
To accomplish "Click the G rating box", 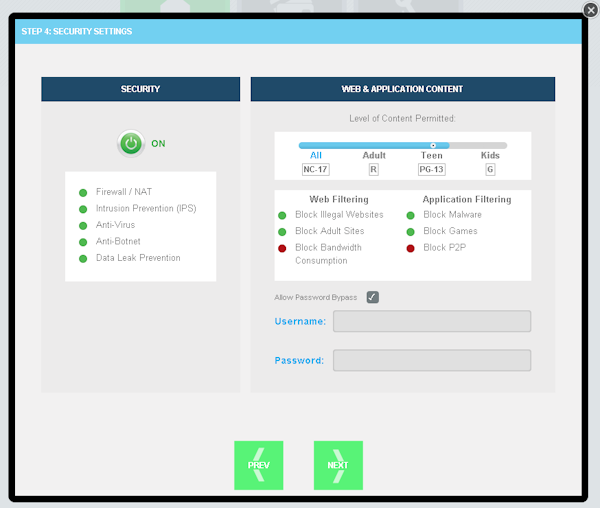I will click(490, 169).
